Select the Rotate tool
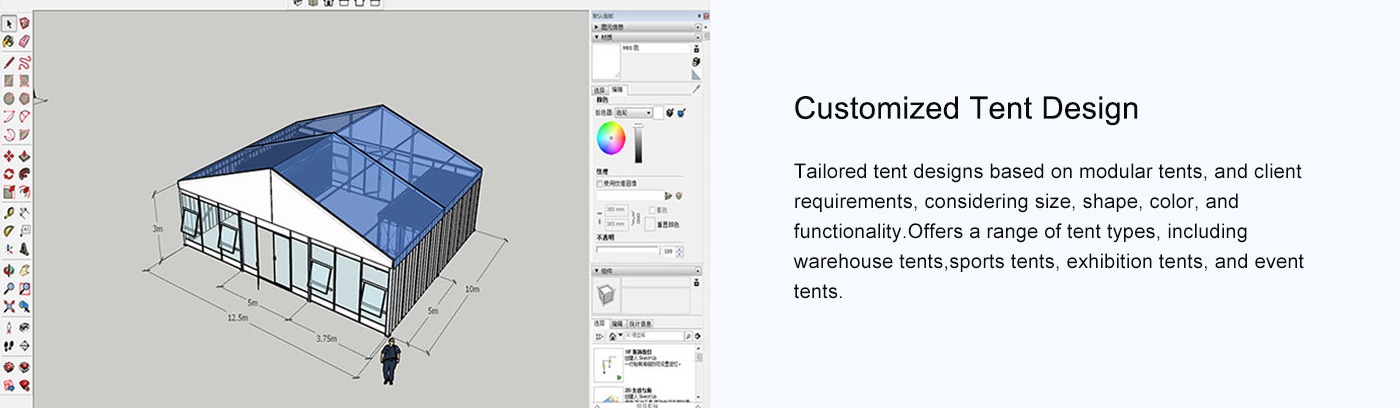The width and height of the screenshot is (1400, 408). click(x=9, y=173)
